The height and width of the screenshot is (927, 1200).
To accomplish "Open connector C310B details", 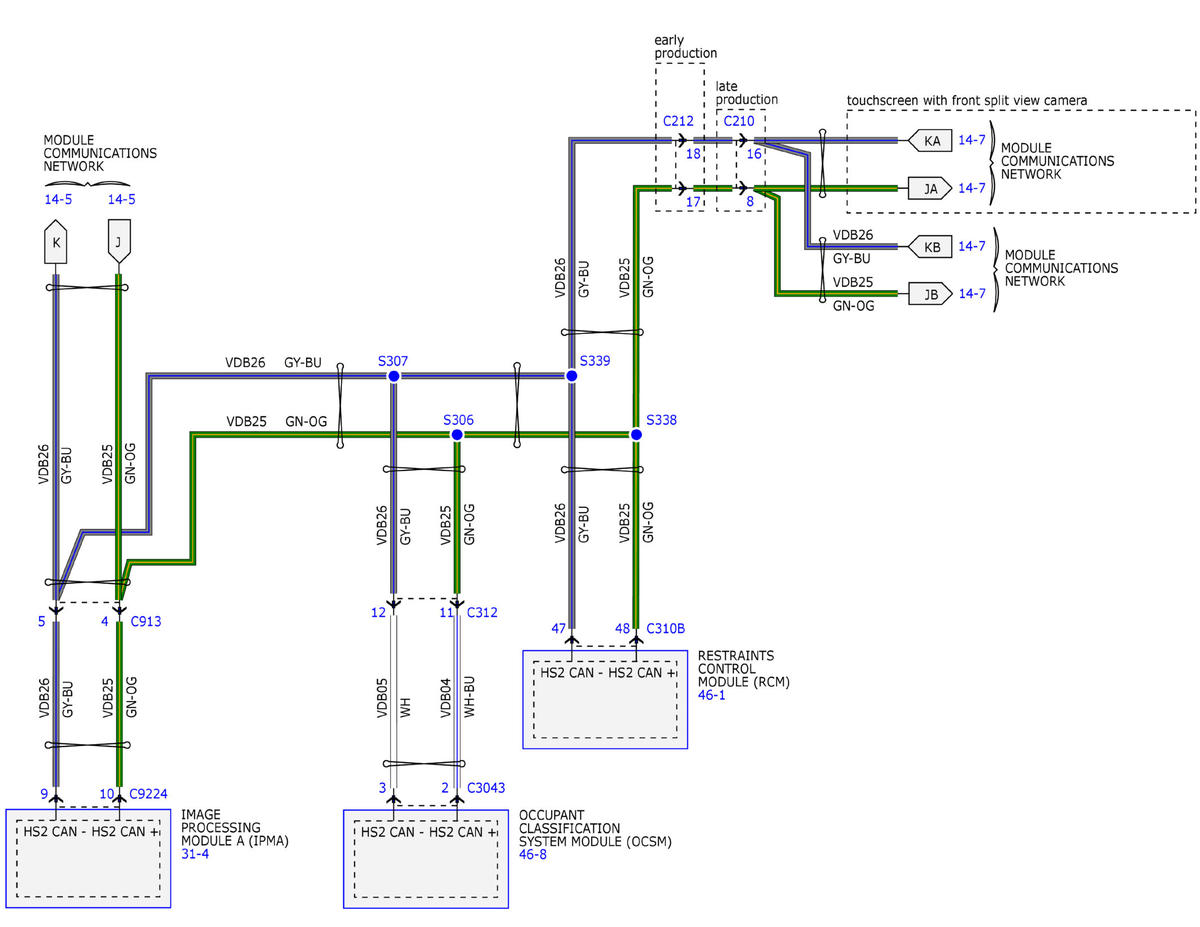I will pos(666,628).
